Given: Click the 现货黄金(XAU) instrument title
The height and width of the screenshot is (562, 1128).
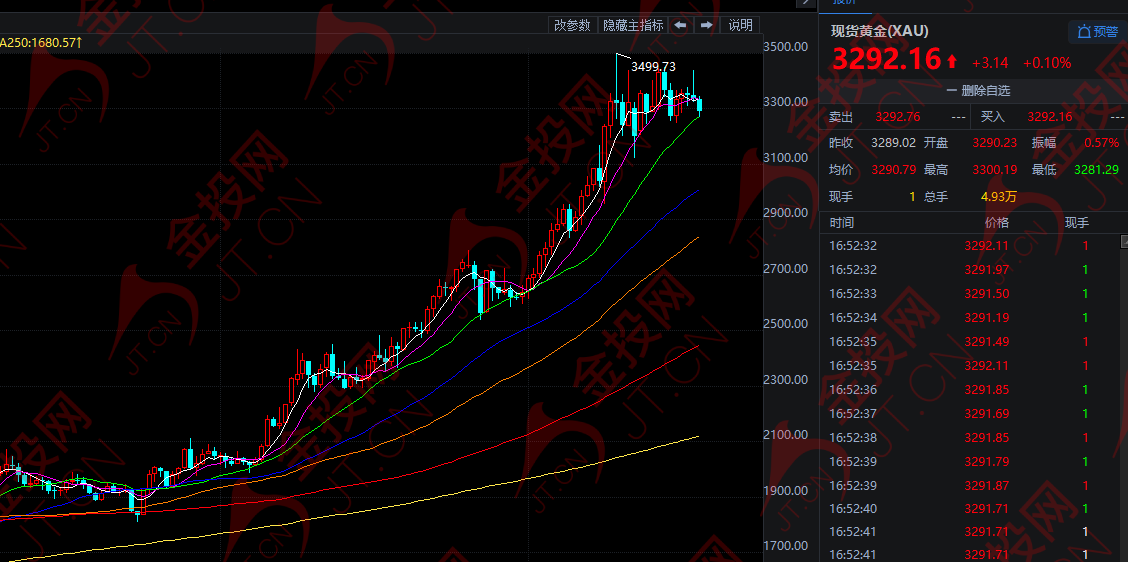Looking at the screenshot, I should pyautogui.click(x=880, y=31).
